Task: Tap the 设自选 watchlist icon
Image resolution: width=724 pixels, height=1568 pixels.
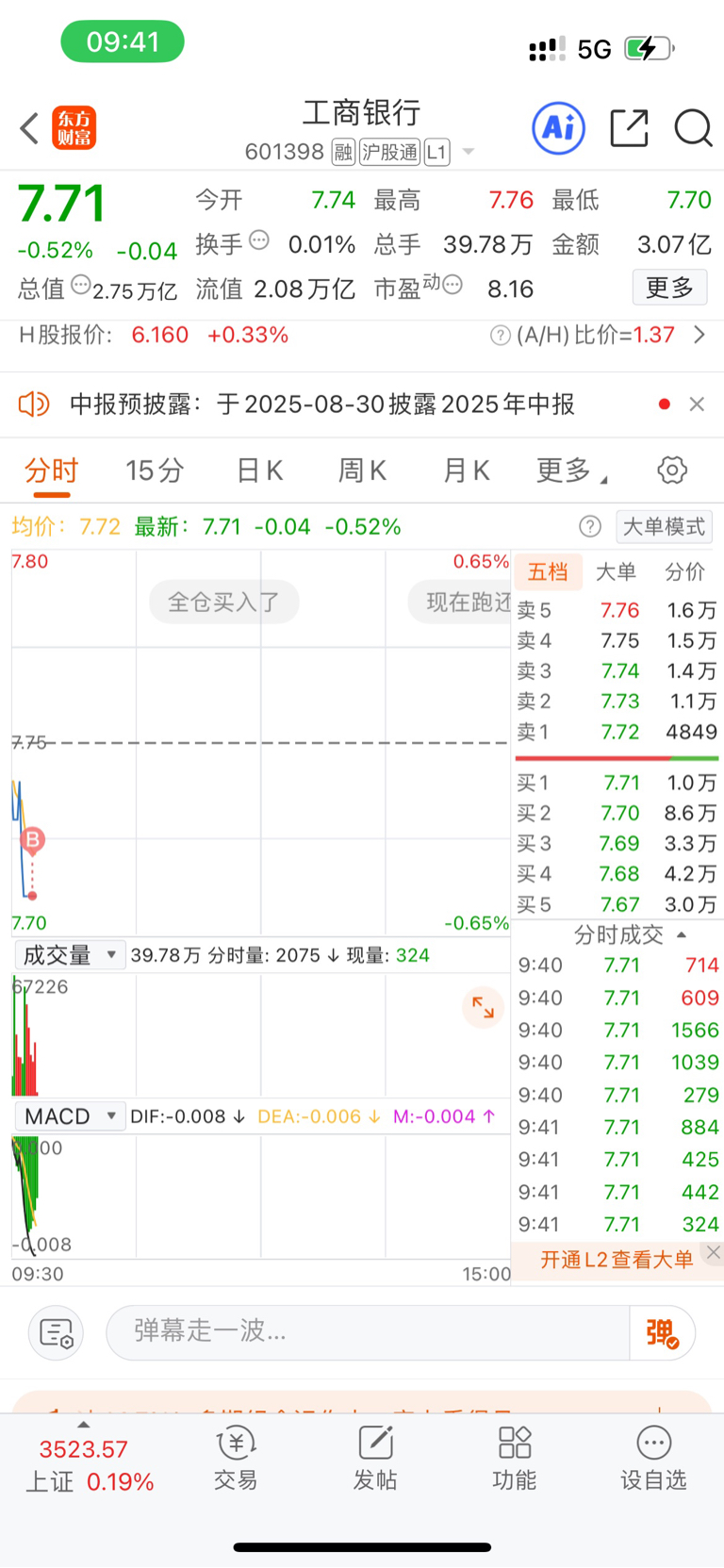Action: click(x=653, y=1457)
